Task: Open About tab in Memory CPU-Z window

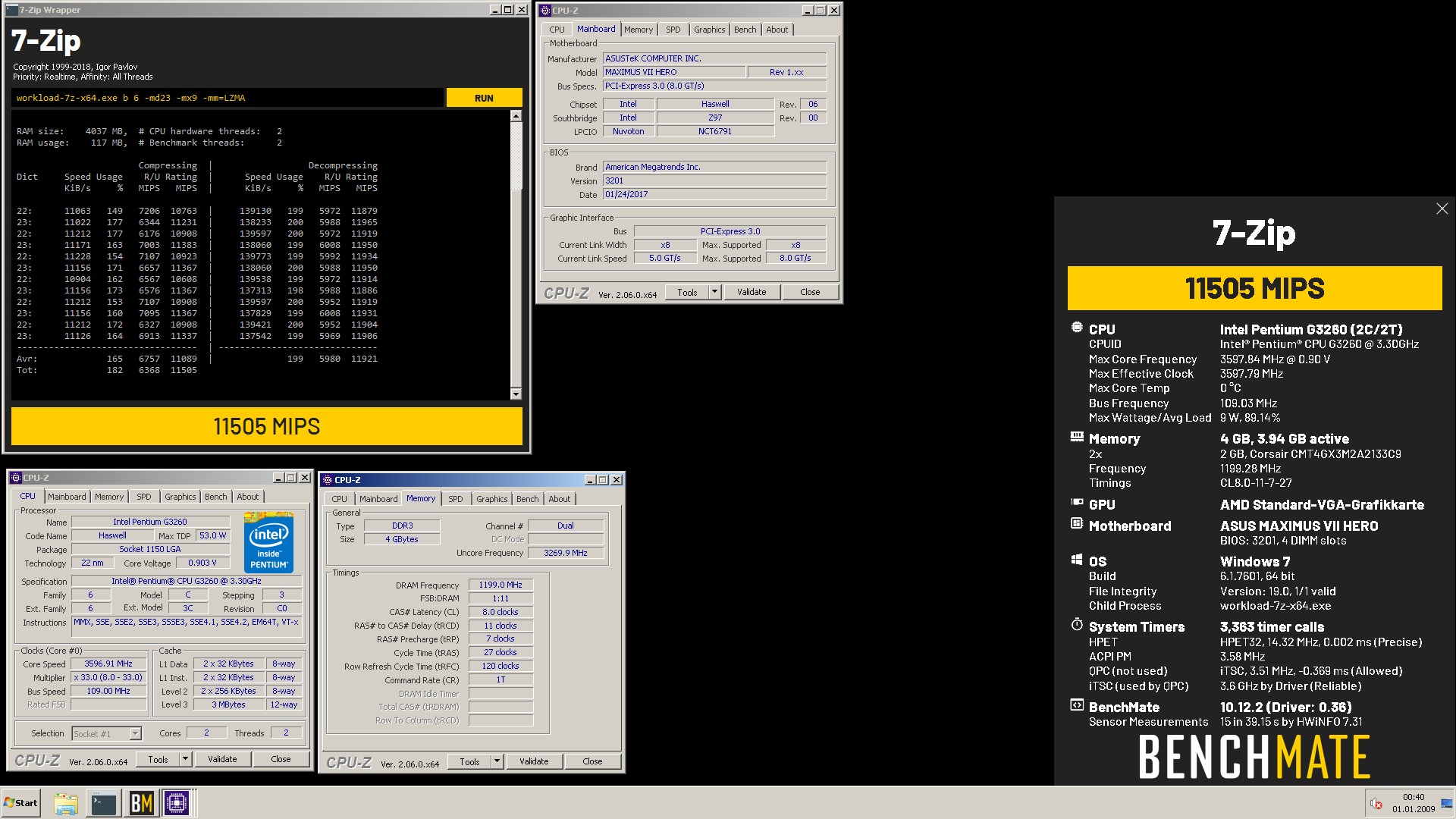Action: point(560,499)
